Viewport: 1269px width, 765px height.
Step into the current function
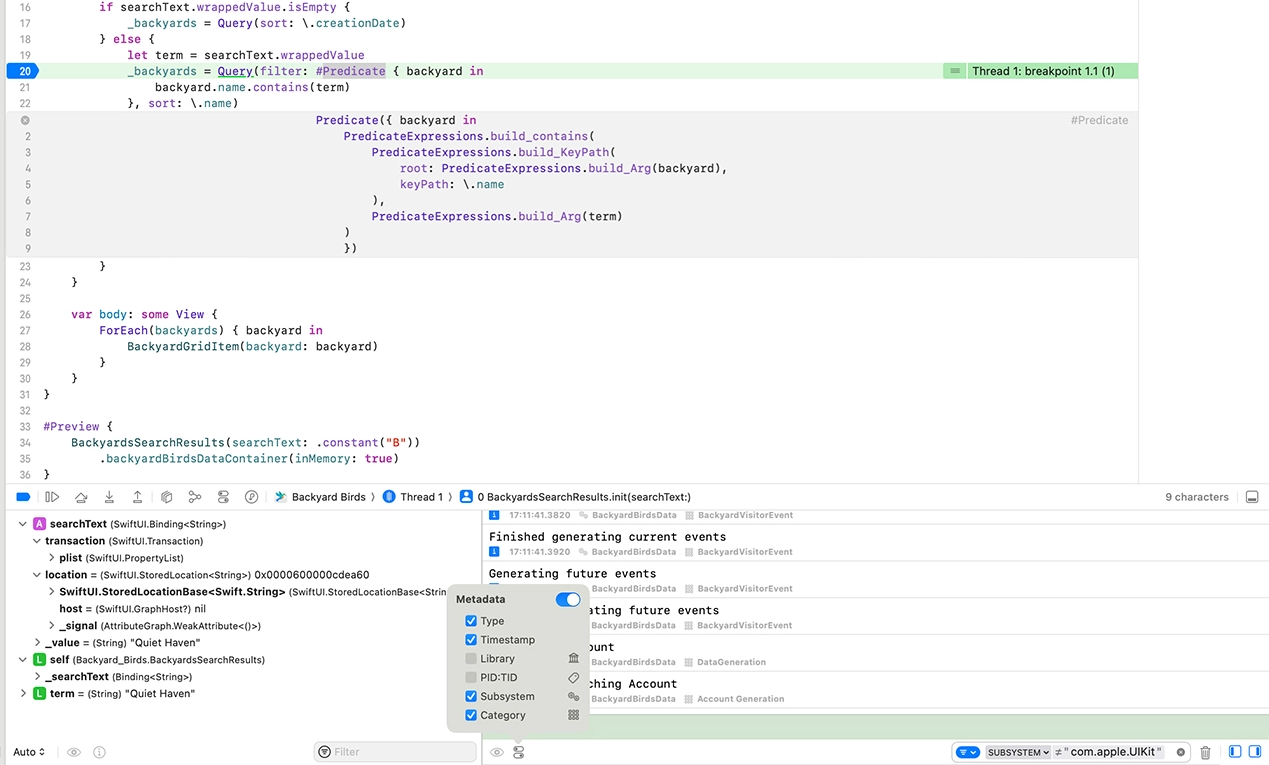point(109,497)
